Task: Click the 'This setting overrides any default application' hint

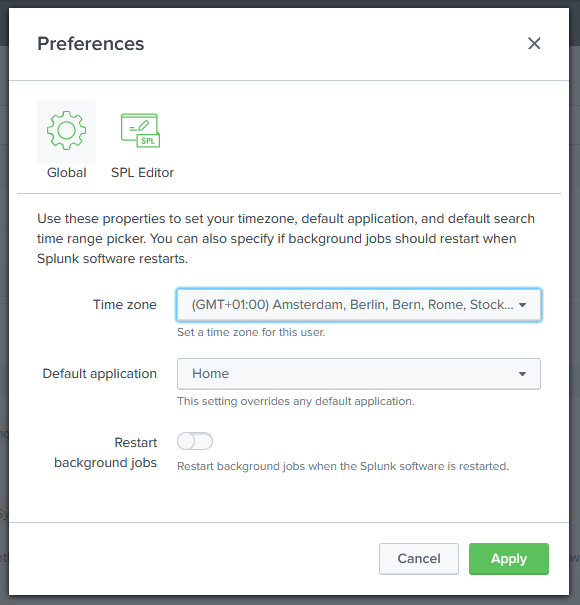Action: coord(296,401)
